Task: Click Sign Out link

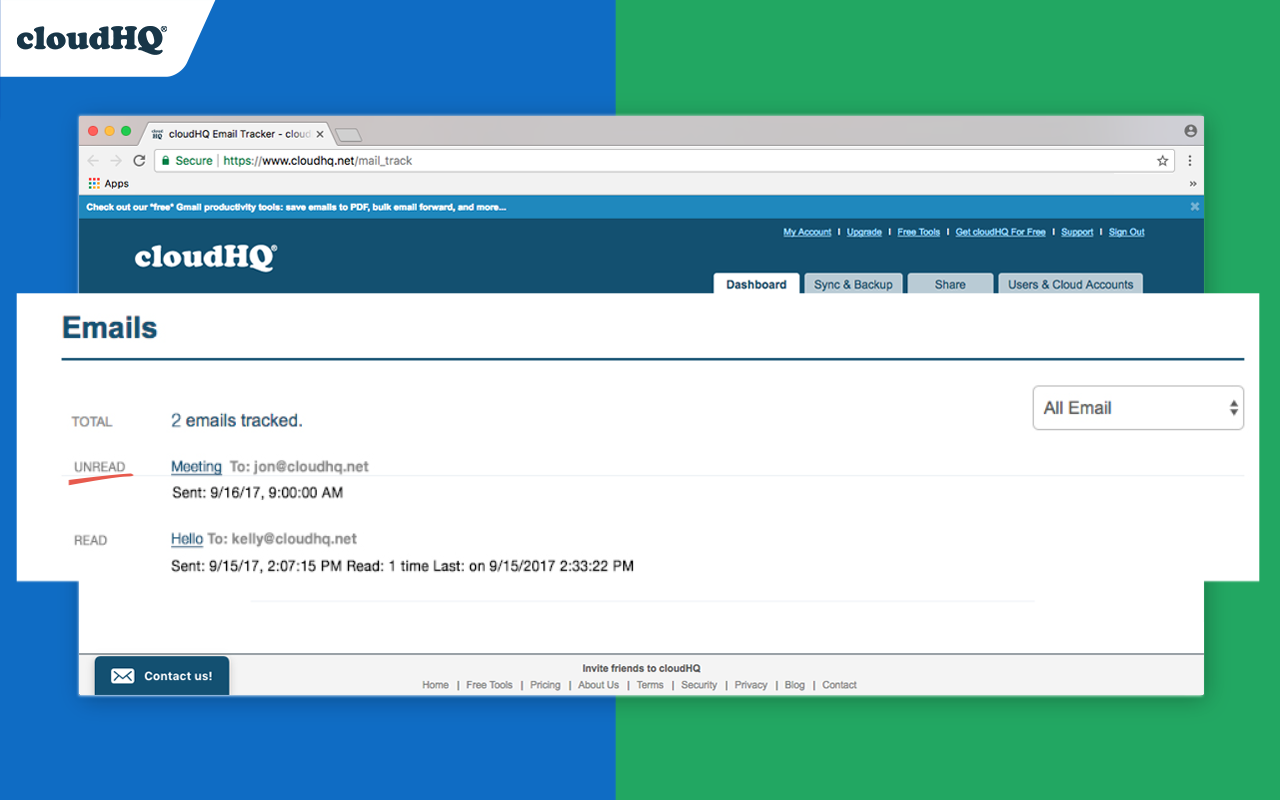Action: (1126, 232)
